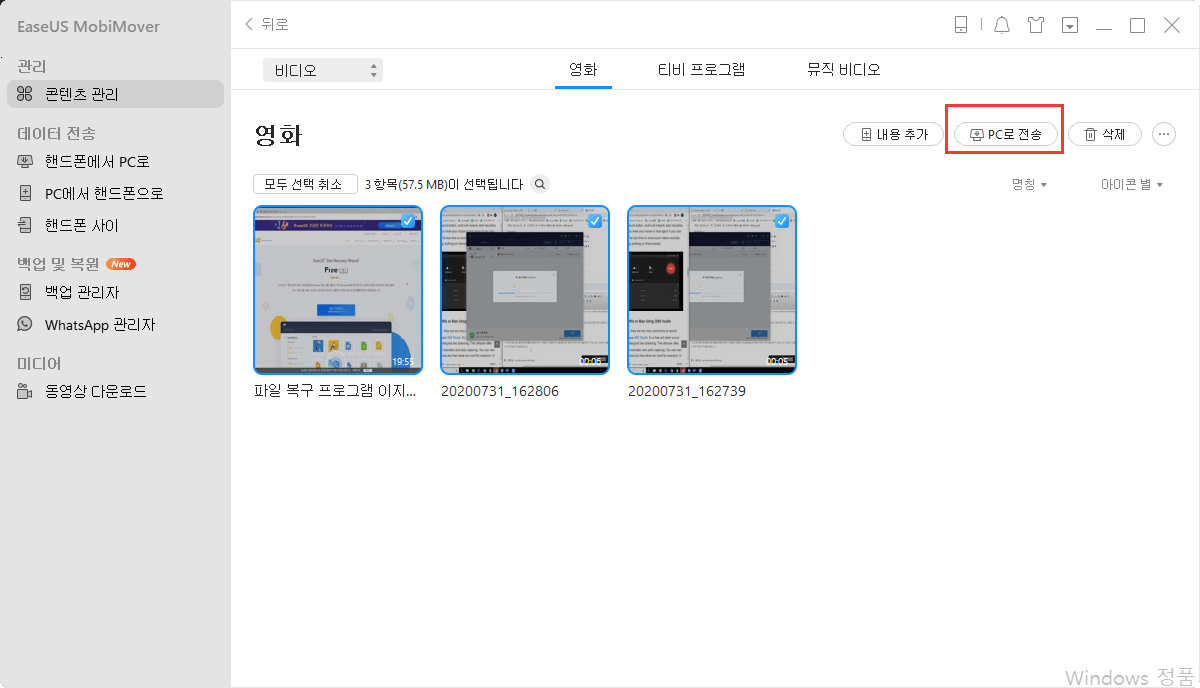Uncheck the 파일 복구 프로그램 video
The image size is (1200, 688).
[x=408, y=221]
